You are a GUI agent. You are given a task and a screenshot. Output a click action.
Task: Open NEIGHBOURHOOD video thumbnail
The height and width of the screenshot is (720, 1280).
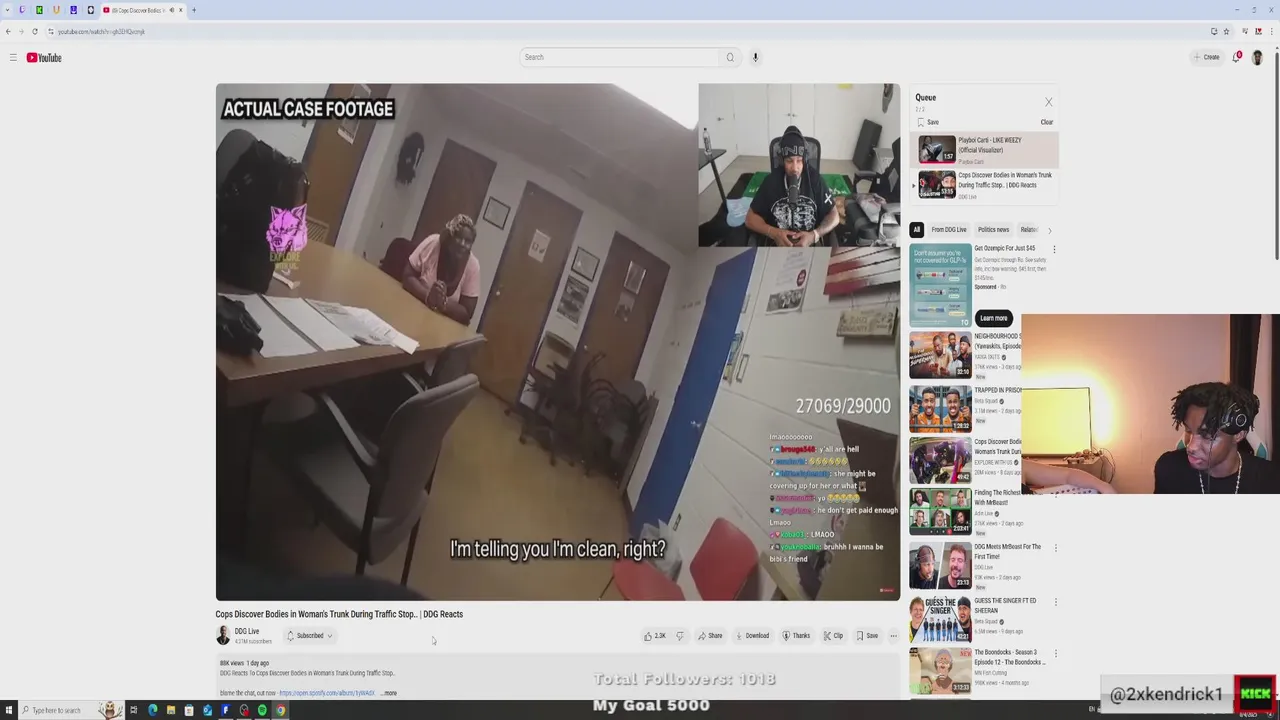(x=940, y=354)
